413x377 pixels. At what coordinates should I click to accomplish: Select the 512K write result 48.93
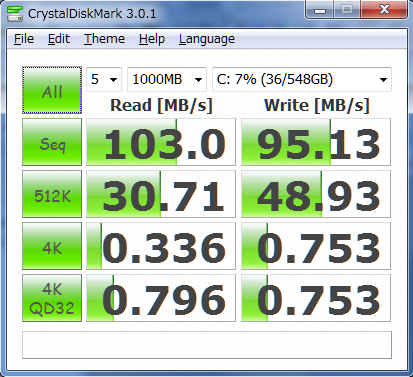[316, 194]
